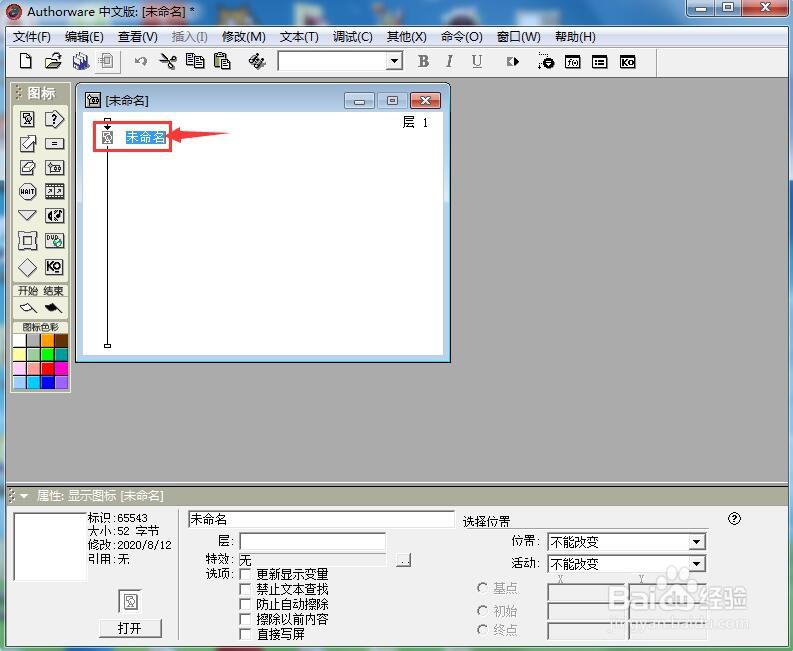Open the 帮助(H) menu

(575, 37)
